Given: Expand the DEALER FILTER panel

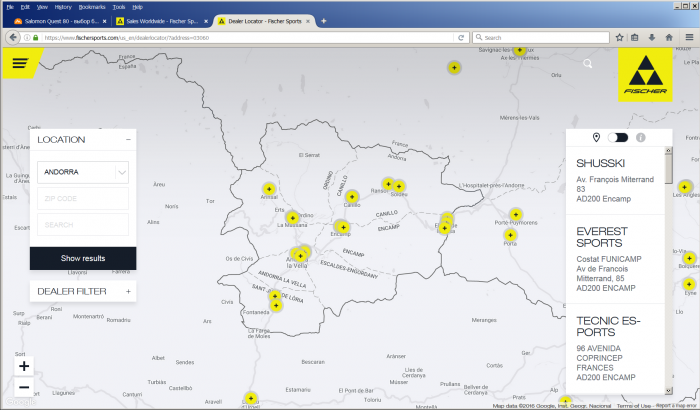Looking at the screenshot, I should pyautogui.click(x=128, y=292).
